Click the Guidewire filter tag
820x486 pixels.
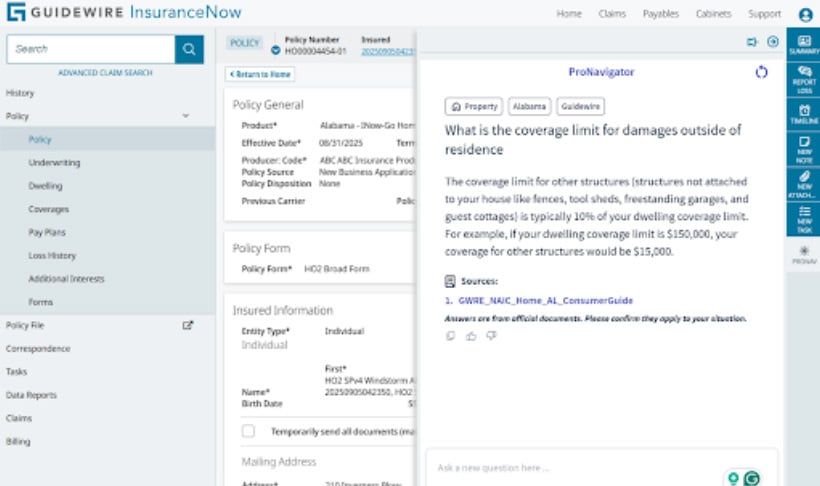click(x=580, y=107)
